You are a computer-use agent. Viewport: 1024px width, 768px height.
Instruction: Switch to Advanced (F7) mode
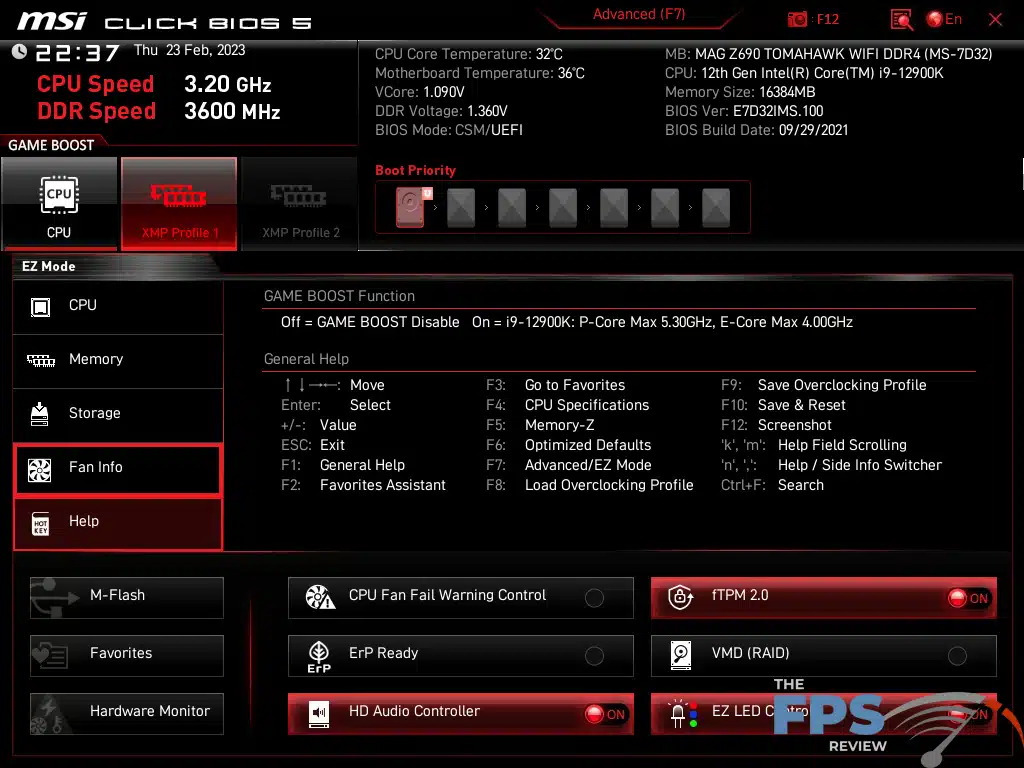pyautogui.click(x=639, y=14)
